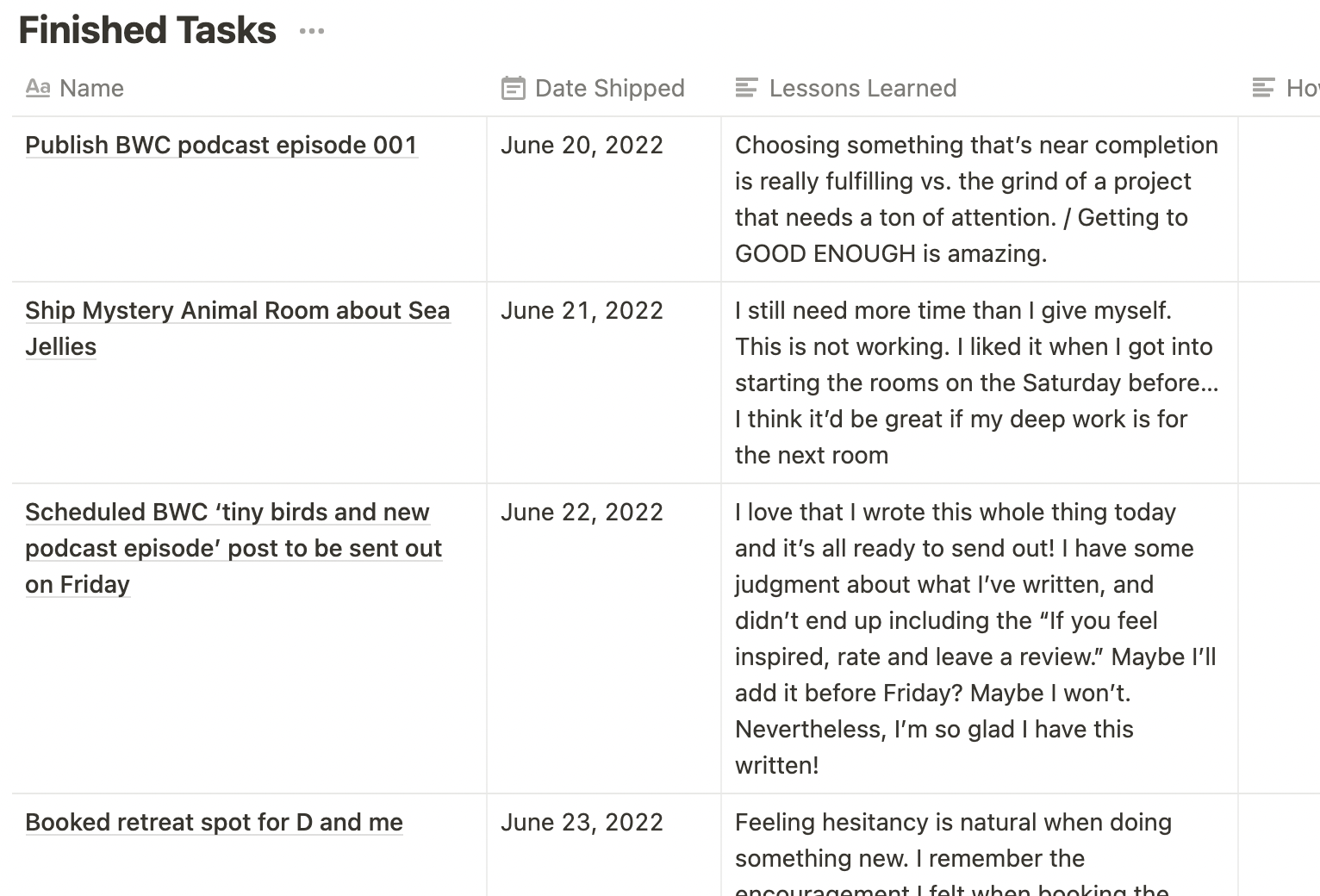Open 'Scheduled BWC tiny birds' task page
1320x896 pixels.
[233, 548]
